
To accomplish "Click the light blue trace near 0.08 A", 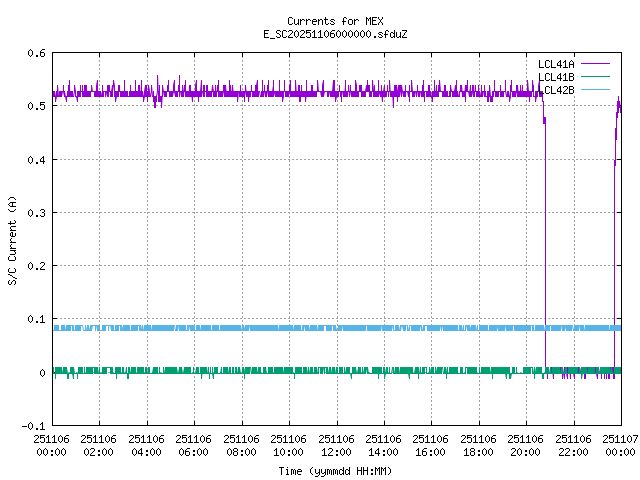I will tap(300, 328).
